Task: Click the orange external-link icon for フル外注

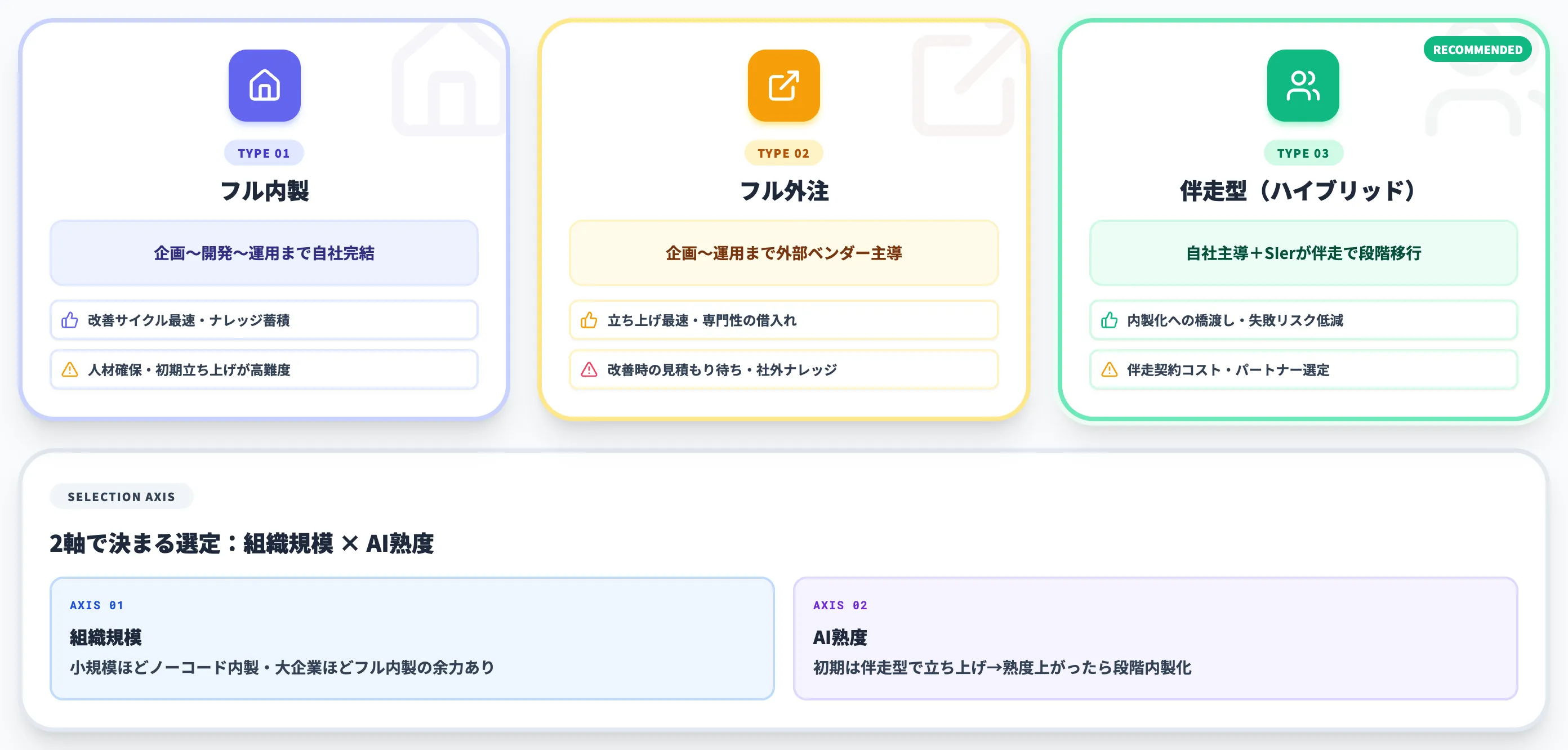Action: tap(783, 85)
